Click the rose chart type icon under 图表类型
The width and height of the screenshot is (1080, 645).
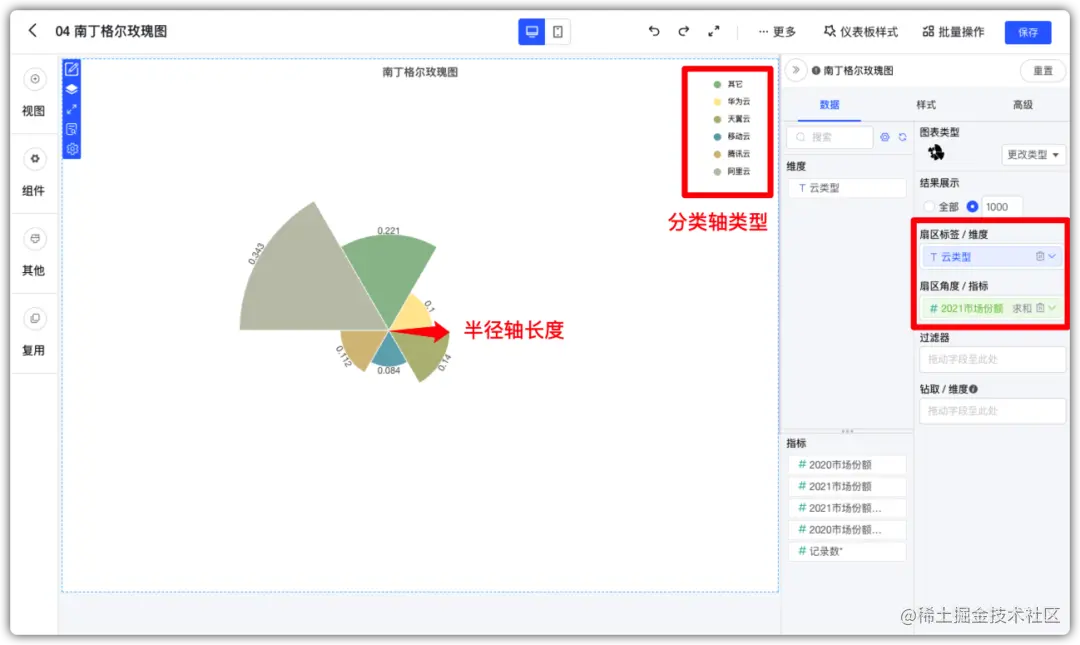pos(937,154)
